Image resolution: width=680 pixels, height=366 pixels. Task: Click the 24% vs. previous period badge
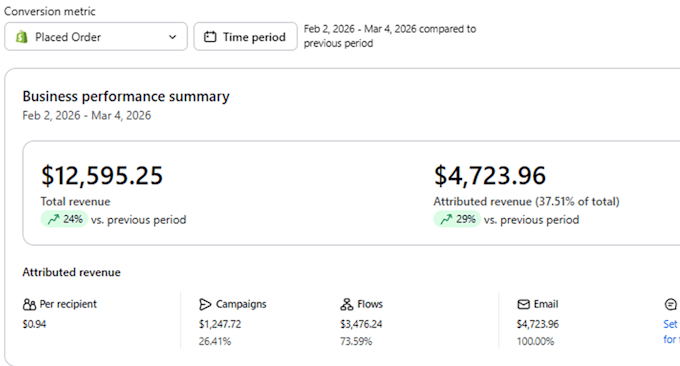coord(64,219)
